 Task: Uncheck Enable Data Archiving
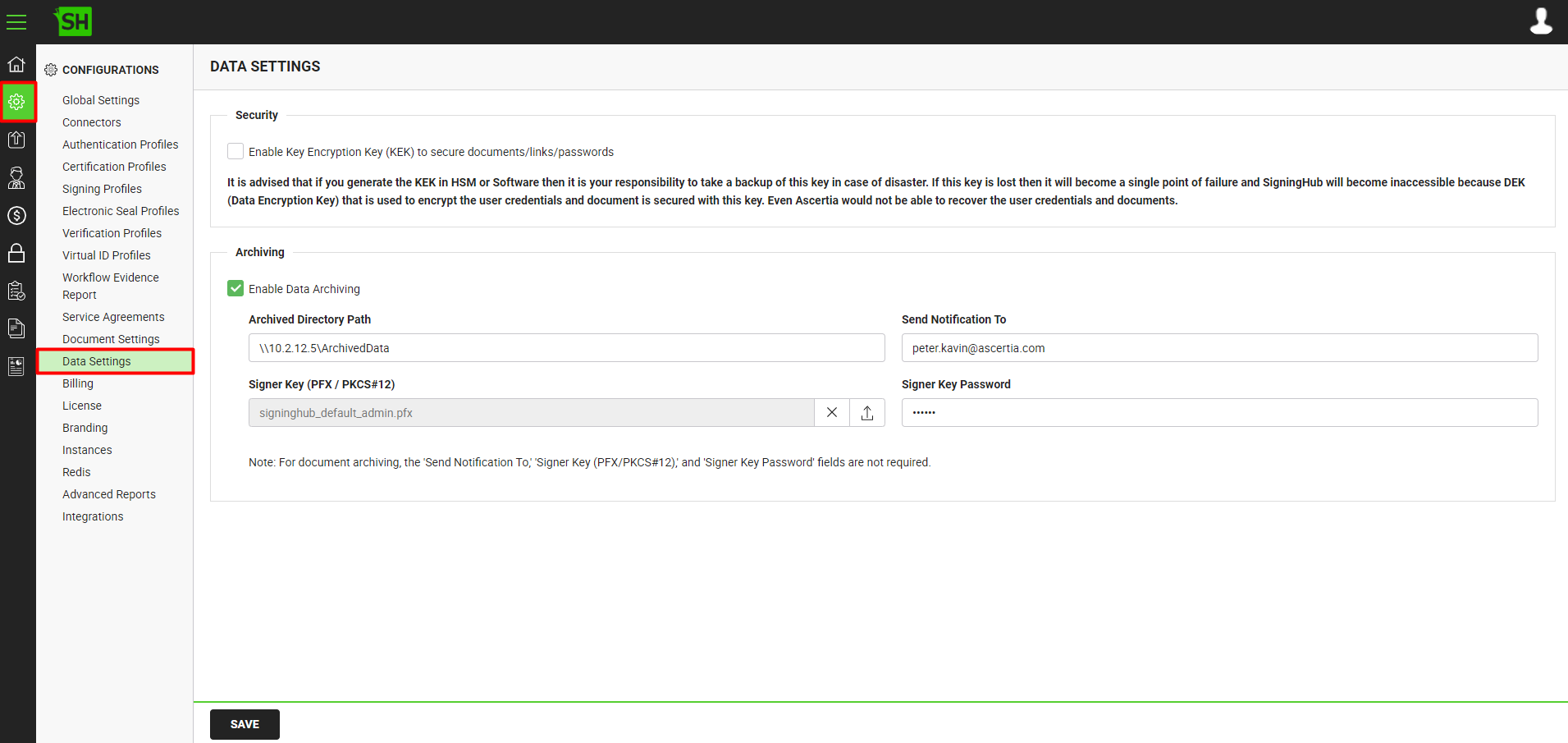click(x=235, y=288)
